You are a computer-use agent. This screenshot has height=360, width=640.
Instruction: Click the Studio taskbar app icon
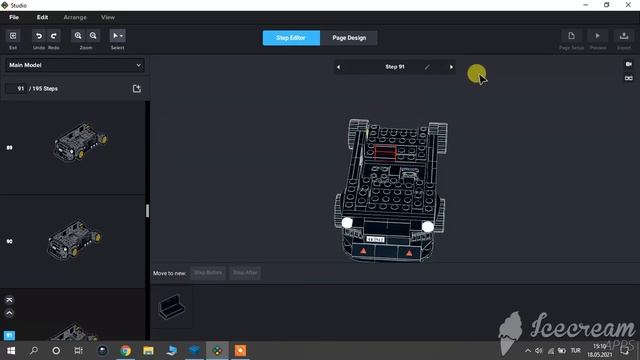(217, 351)
